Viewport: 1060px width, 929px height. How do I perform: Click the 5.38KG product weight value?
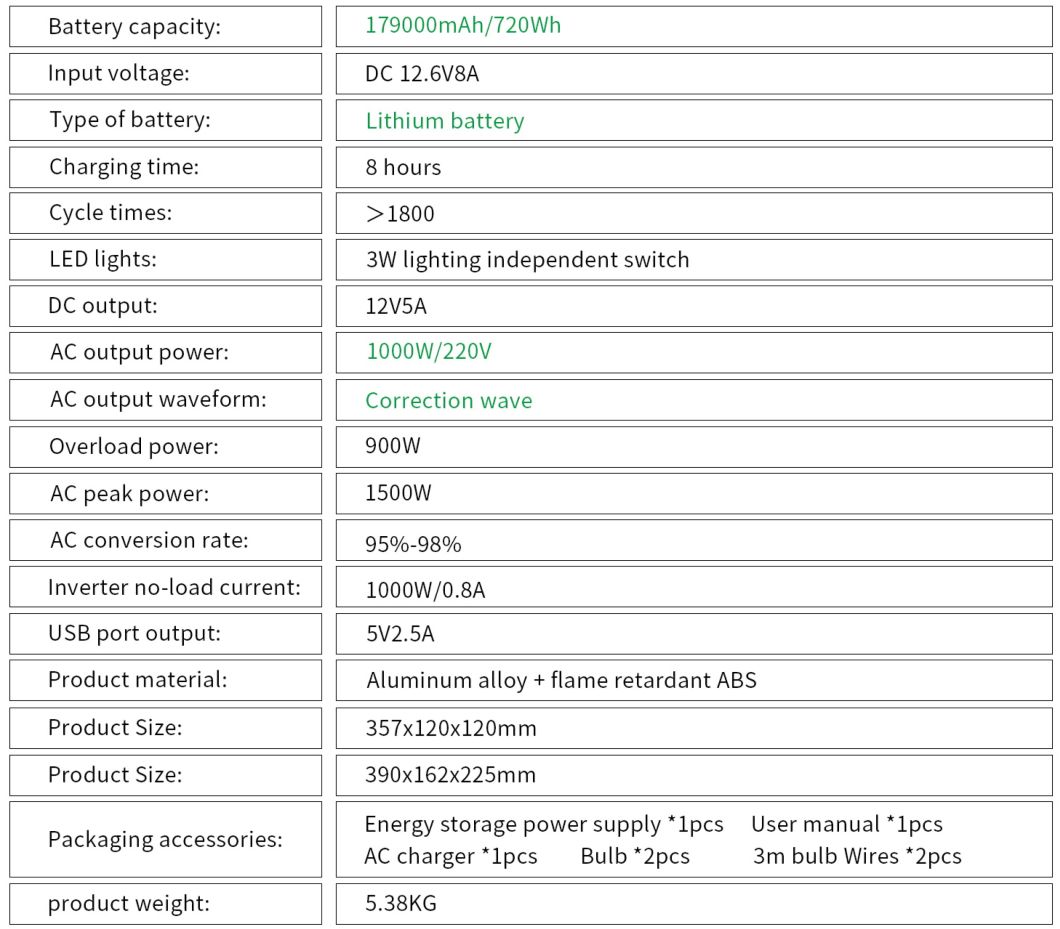tap(400, 904)
